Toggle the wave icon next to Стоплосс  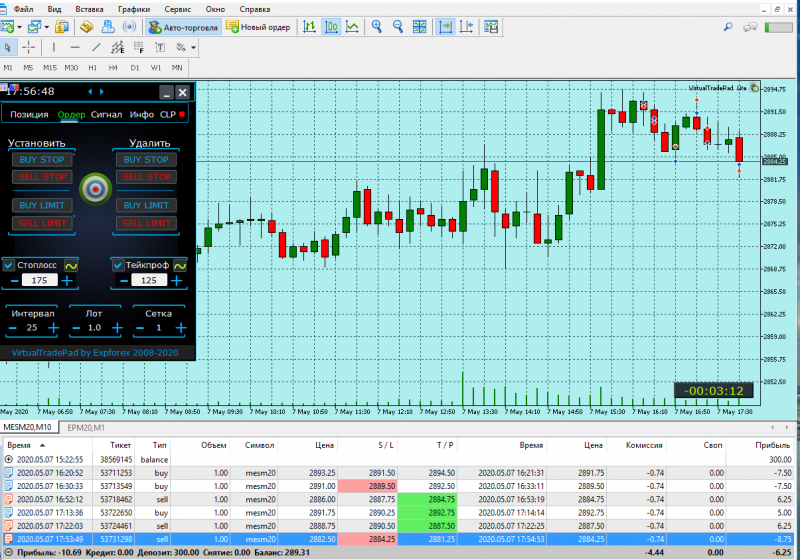pyautogui.click(x=71, y=266)
